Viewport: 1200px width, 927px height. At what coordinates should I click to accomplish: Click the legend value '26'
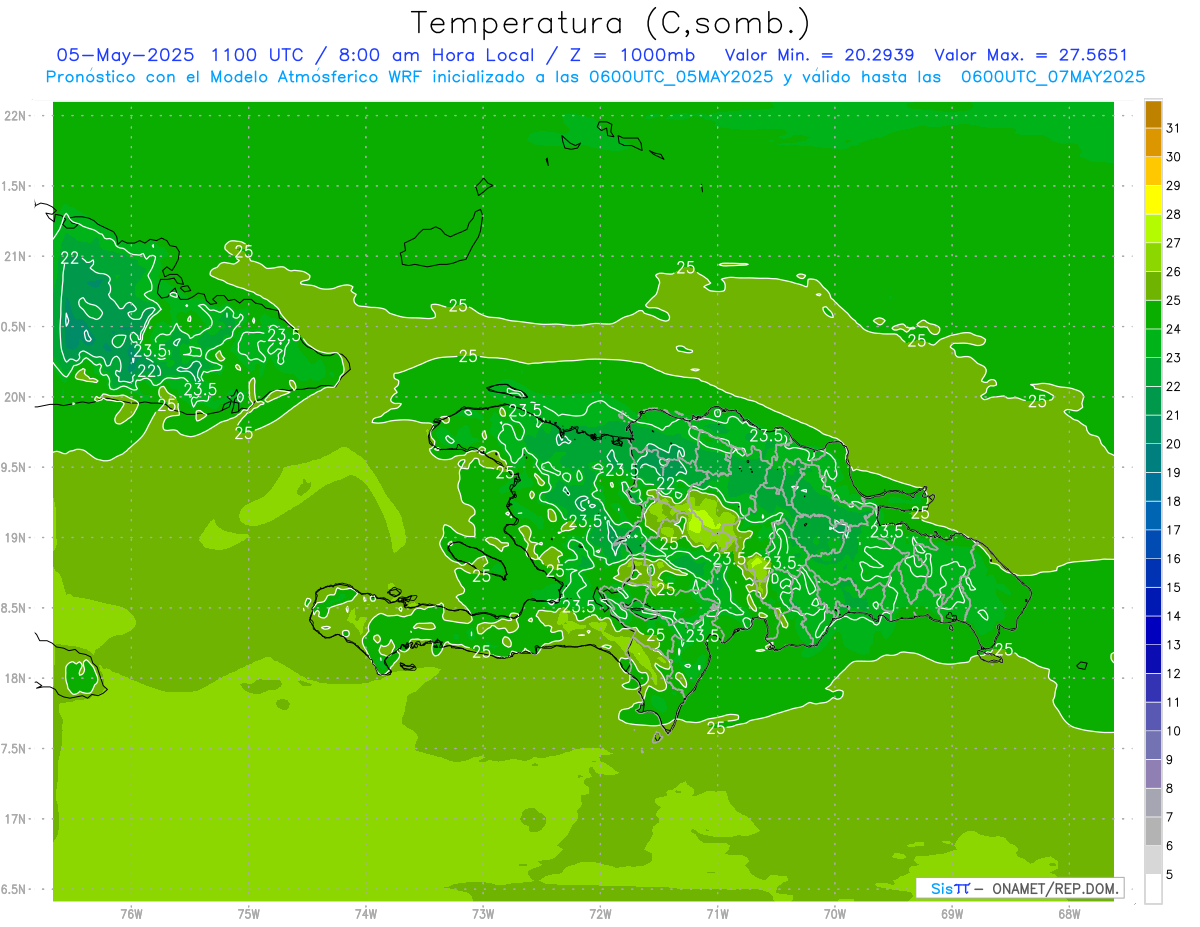[1173, 271]
